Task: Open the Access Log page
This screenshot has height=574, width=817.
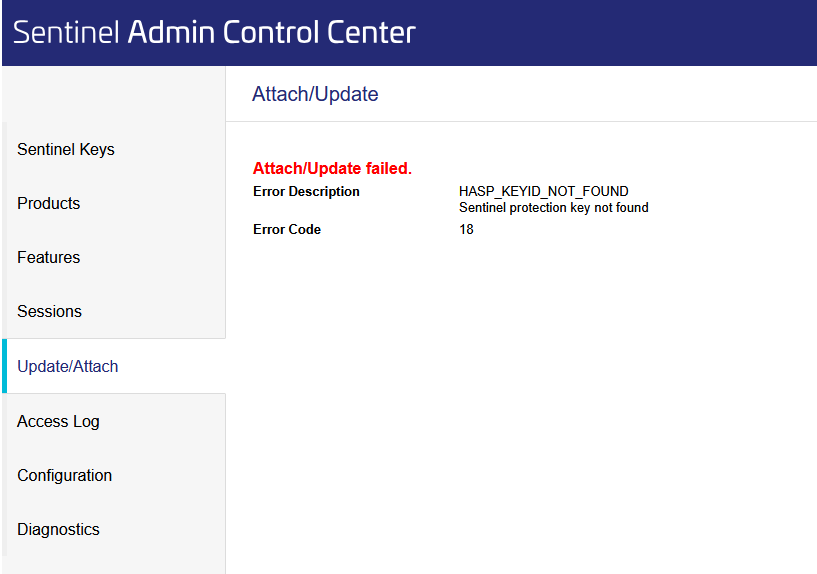Action: 59,422
